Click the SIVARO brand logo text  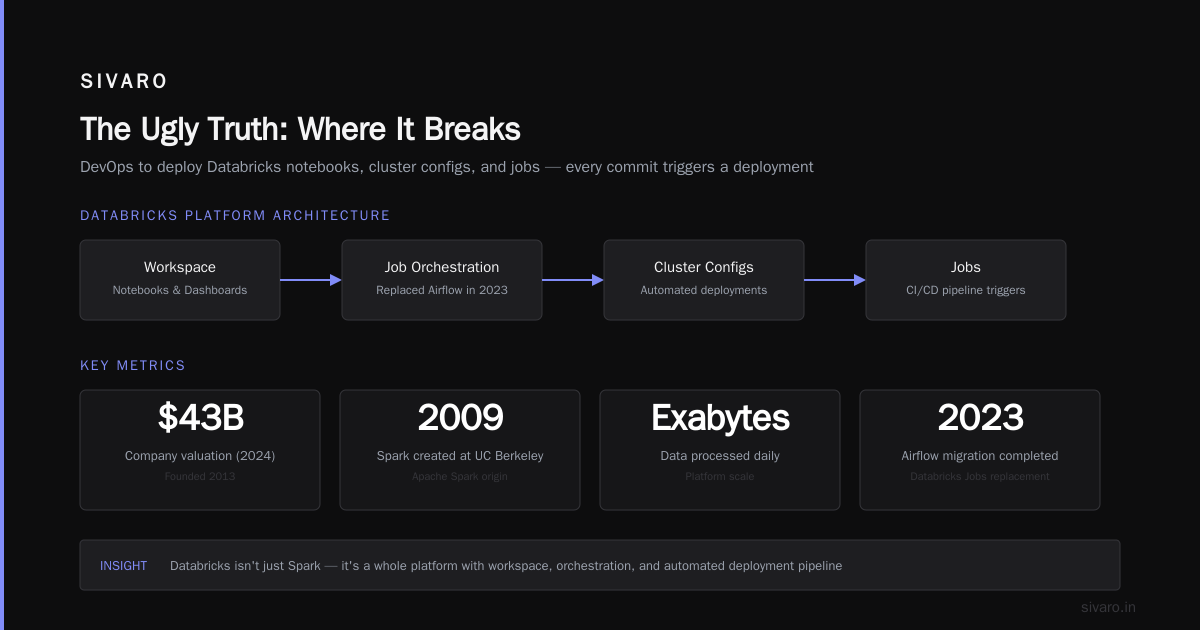(x=124, y=82)
